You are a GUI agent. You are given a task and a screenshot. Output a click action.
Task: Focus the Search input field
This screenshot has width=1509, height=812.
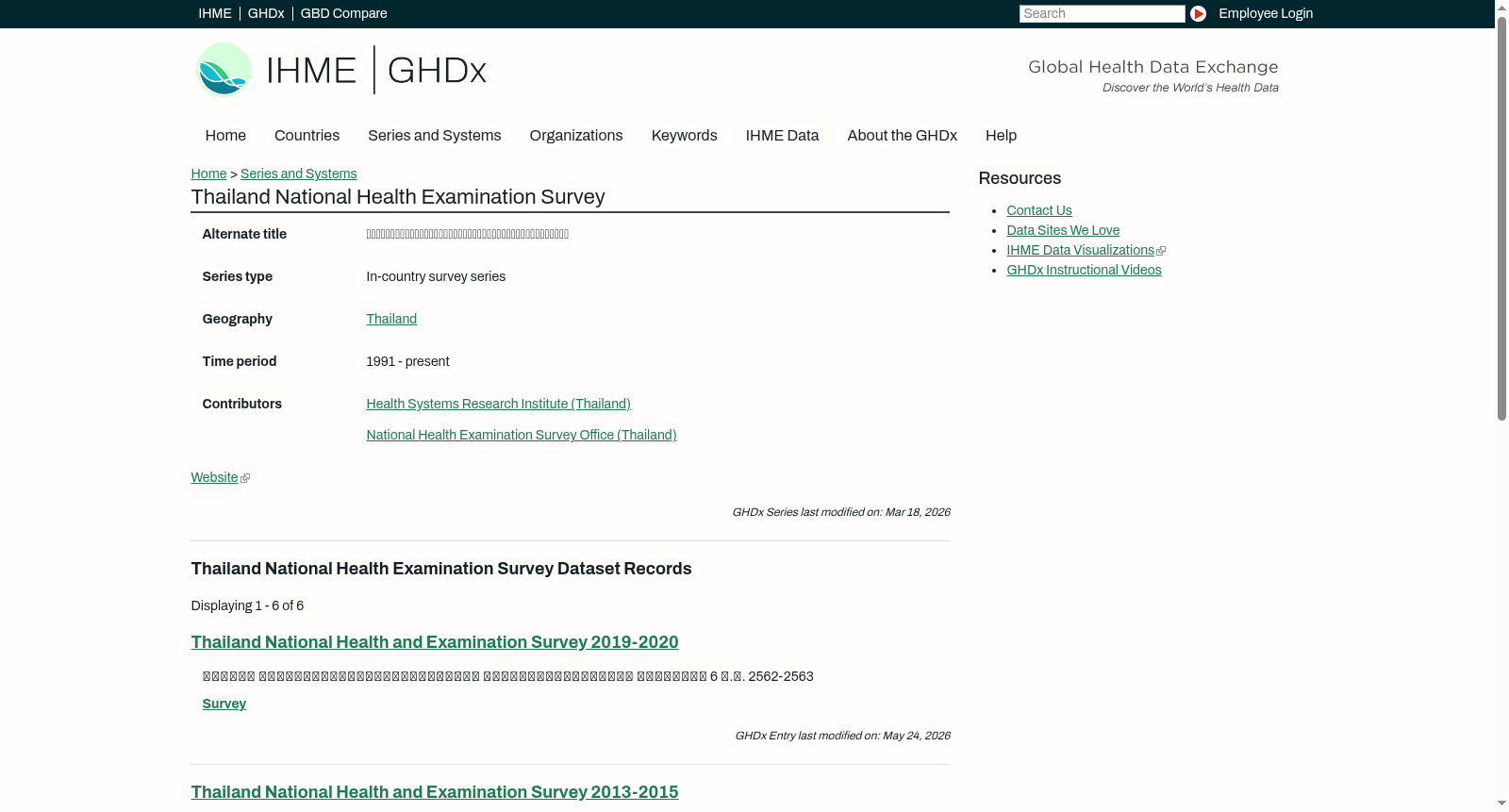1102,13
